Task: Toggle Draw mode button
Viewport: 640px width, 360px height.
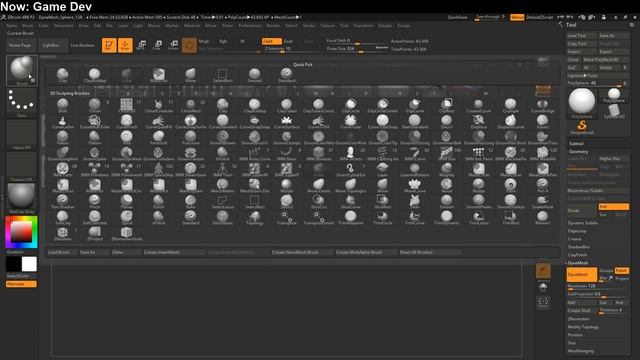Action: pyautogui.click(x=125, y=45)
